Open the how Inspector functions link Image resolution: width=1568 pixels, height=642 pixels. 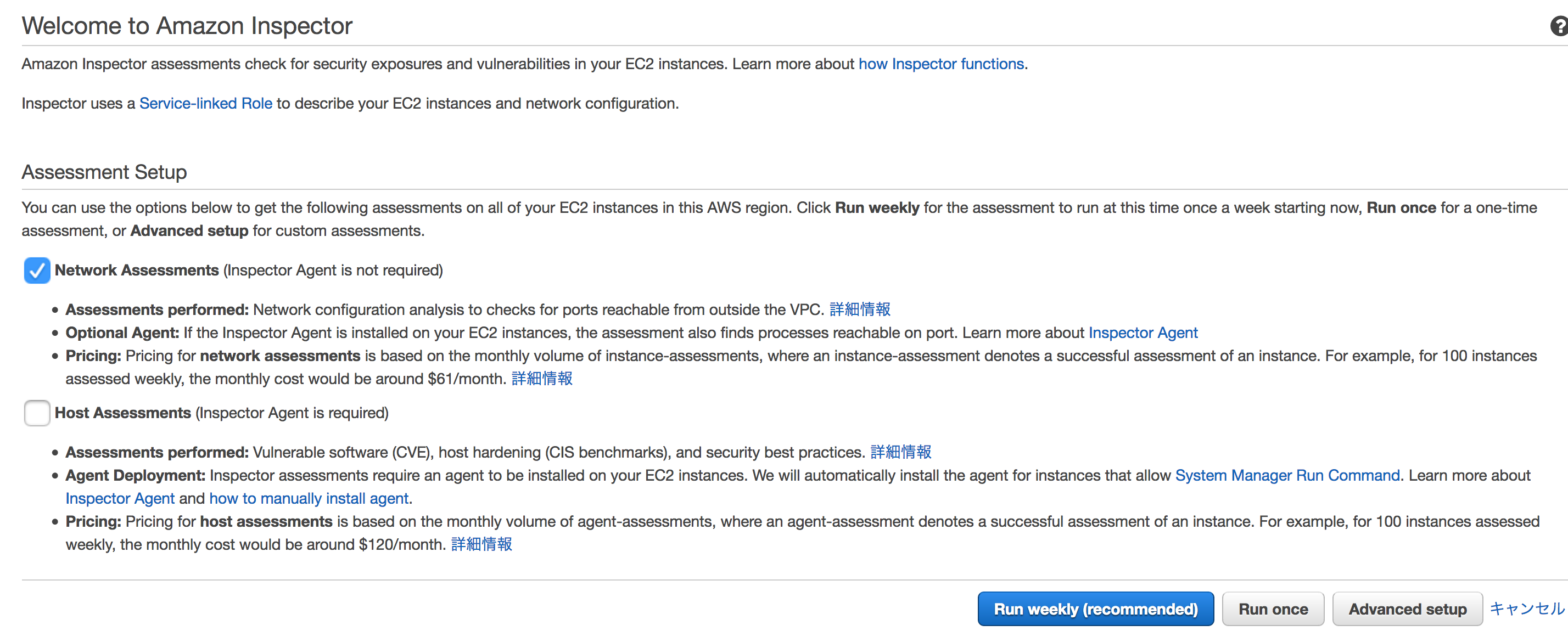click(x=941, y=64)
